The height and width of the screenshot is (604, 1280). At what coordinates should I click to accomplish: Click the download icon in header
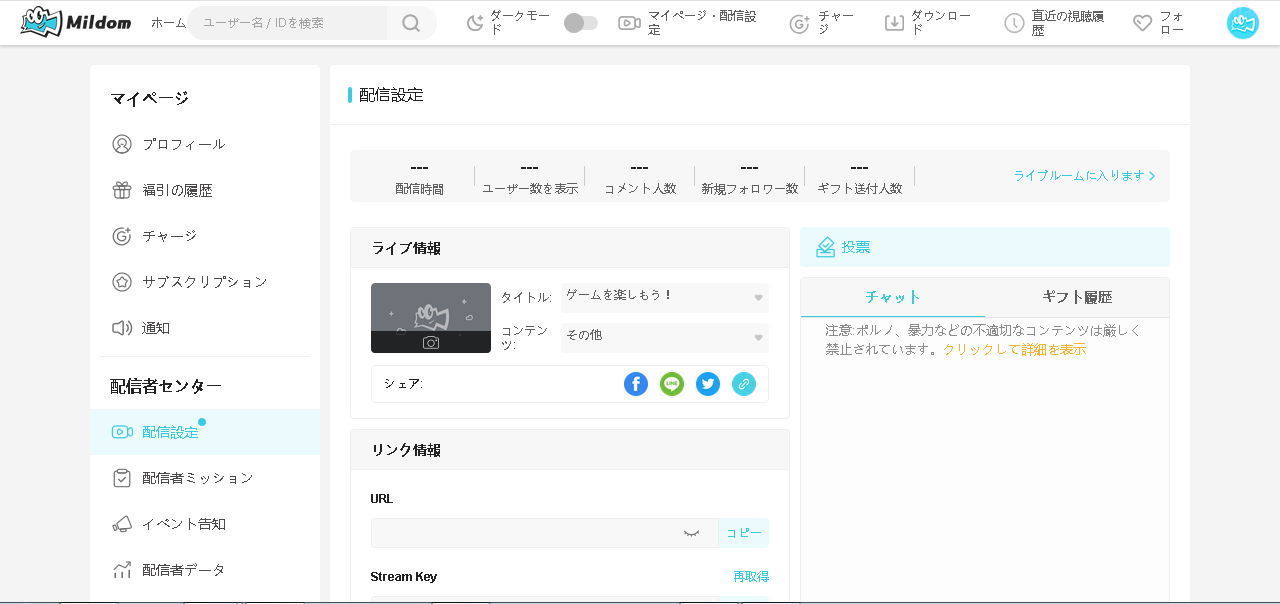pyautogui.click(x=894, y=23)
